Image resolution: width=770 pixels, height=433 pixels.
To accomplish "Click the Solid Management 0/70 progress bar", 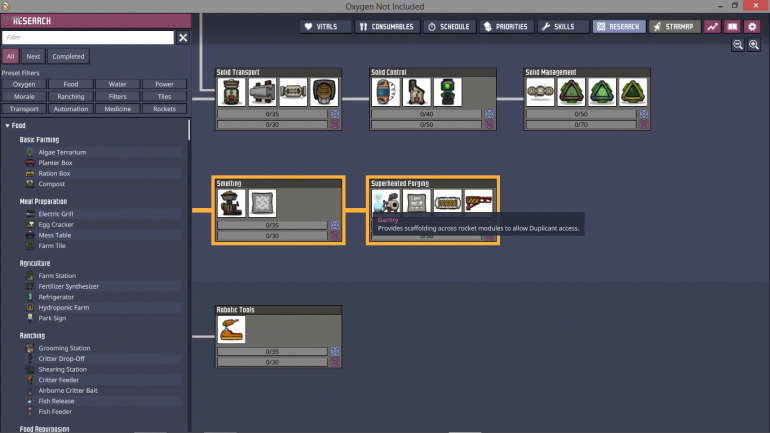I will click(x=581, y=125).
